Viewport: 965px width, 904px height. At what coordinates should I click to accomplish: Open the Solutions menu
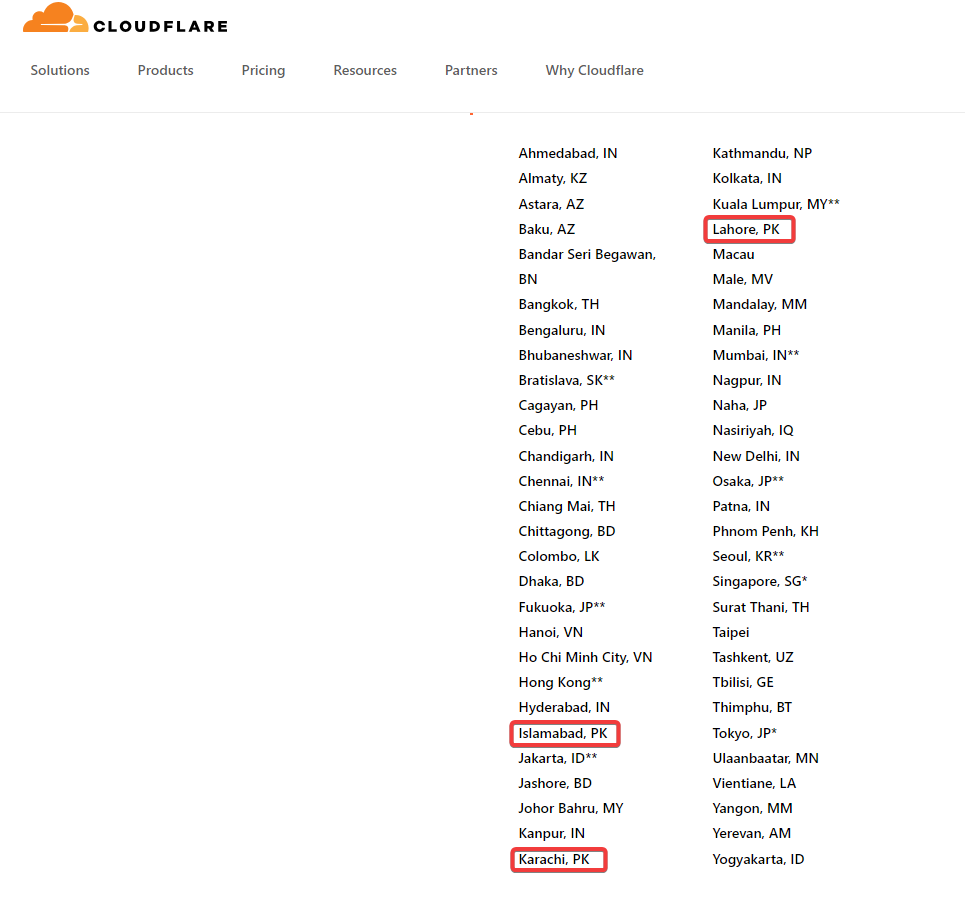pos(60,70)
